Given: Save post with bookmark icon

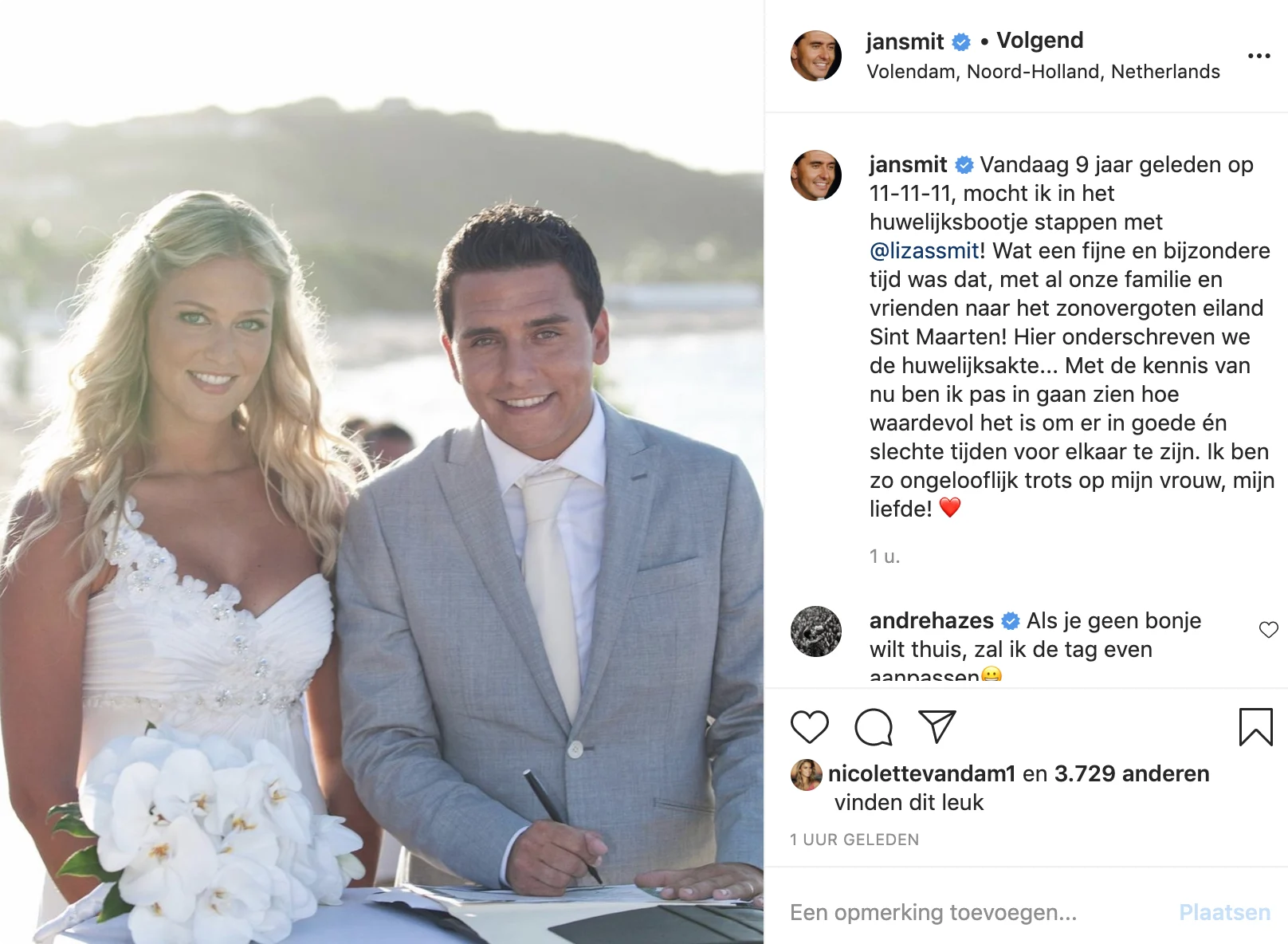Looking at the screenshot, I should click(1256, 727).
